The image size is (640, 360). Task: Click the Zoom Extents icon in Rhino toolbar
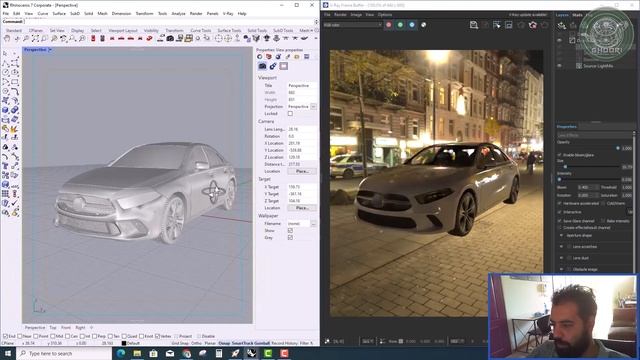point(36,38)
